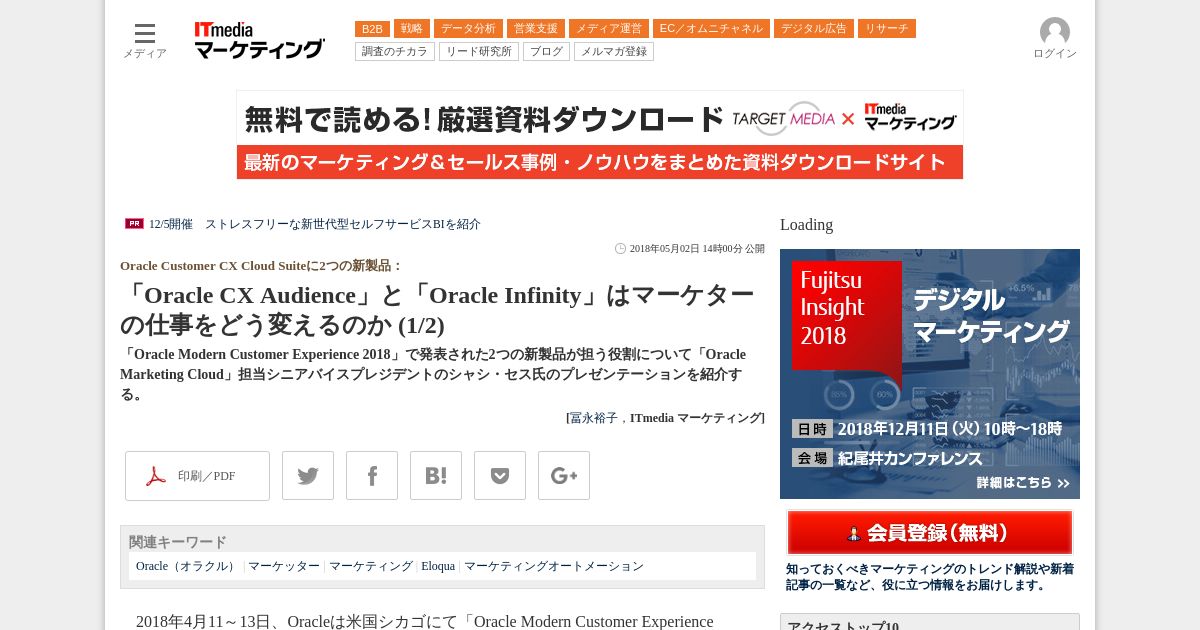Viewport: 1200px width, 630px height.
Task: Open the 営業支援 category
Action: tap(536, 29)
